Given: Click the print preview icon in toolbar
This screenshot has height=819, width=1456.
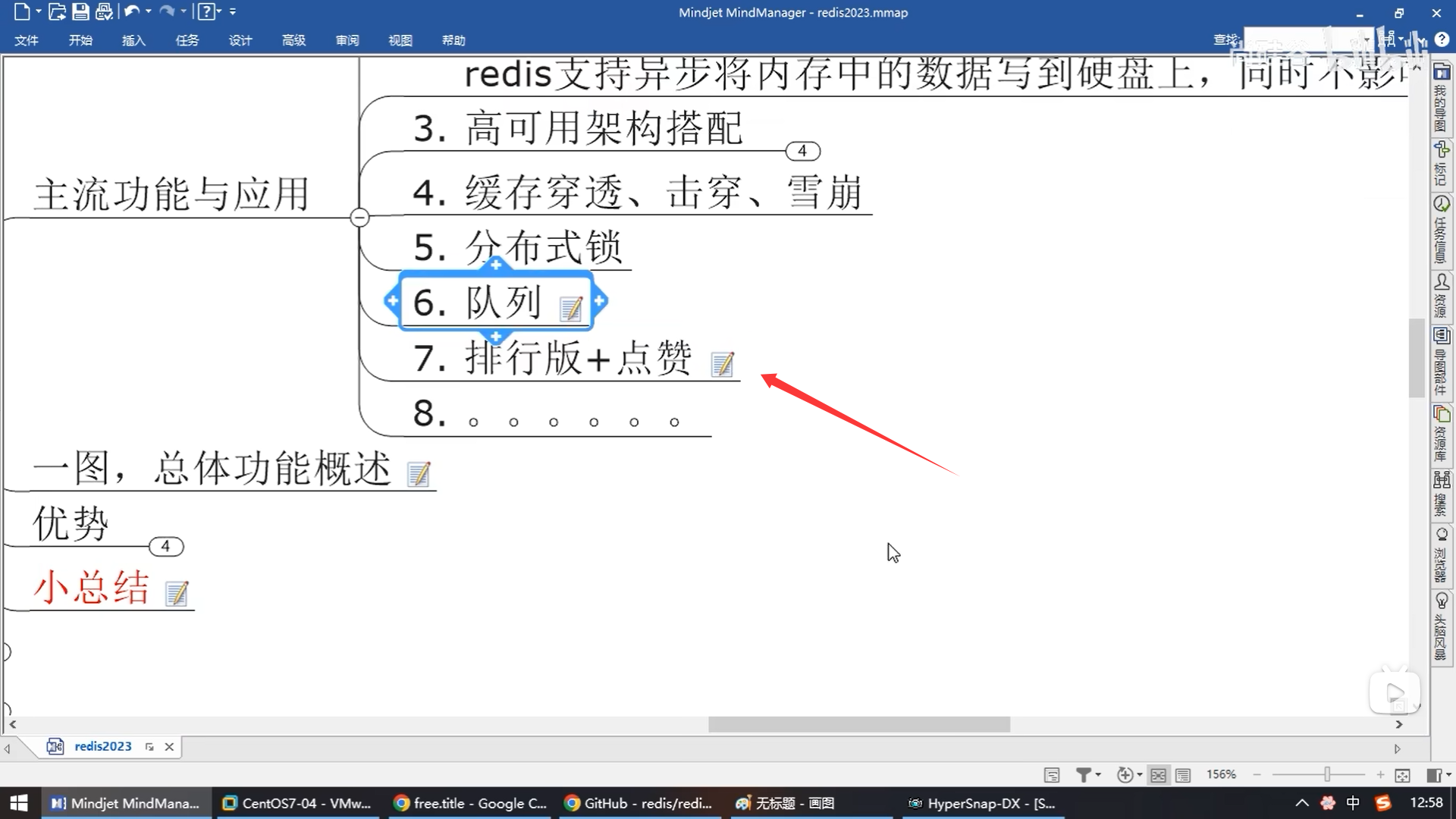Looking at the screenshot, I should [x=104, y=11].
